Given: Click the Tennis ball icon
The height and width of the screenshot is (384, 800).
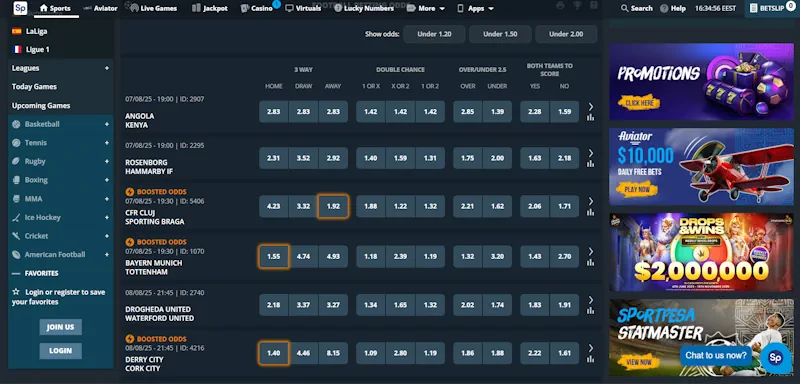Looking at the screenshot, I should pos(16,143).
